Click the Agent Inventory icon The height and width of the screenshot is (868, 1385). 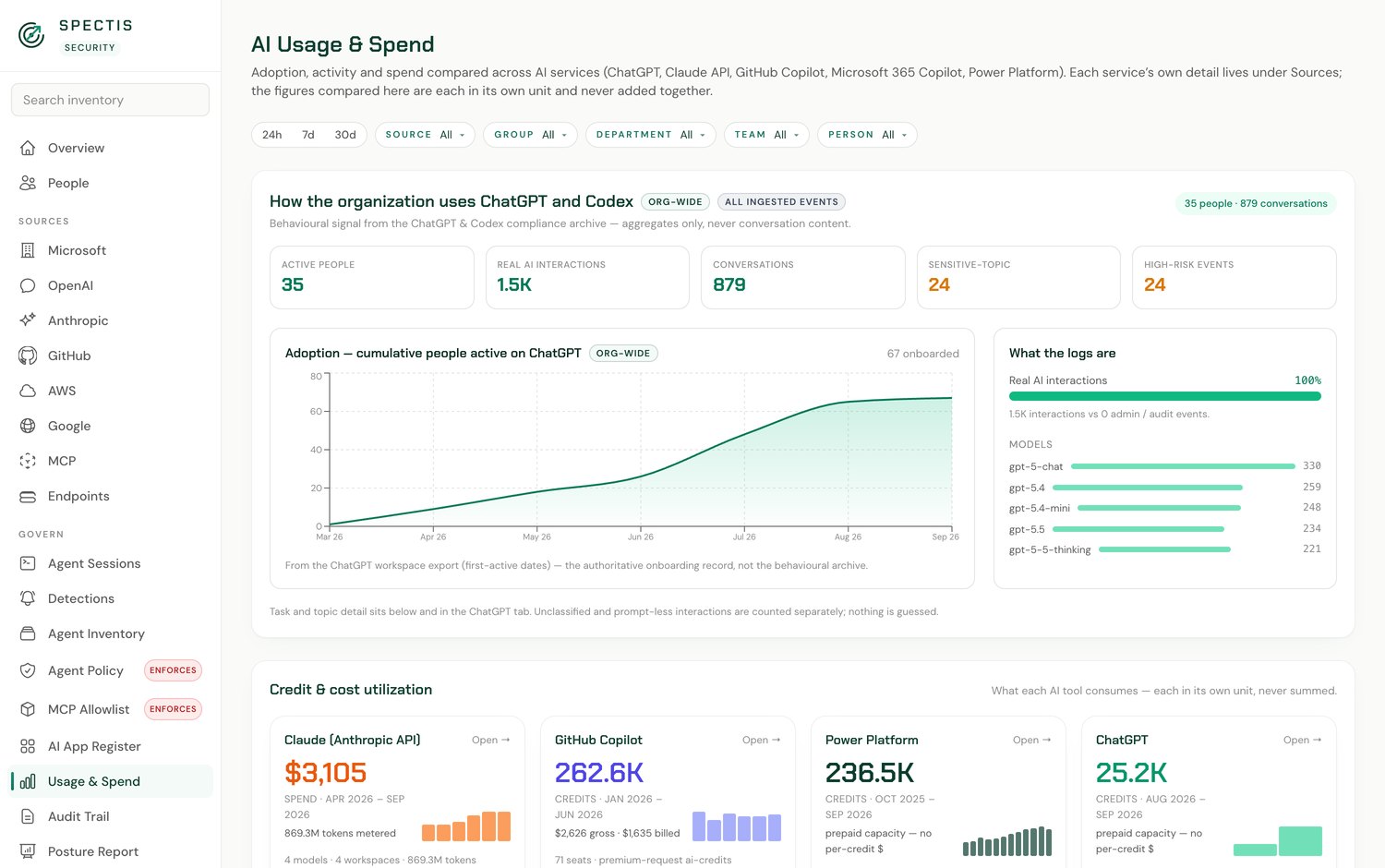point(28,633)
